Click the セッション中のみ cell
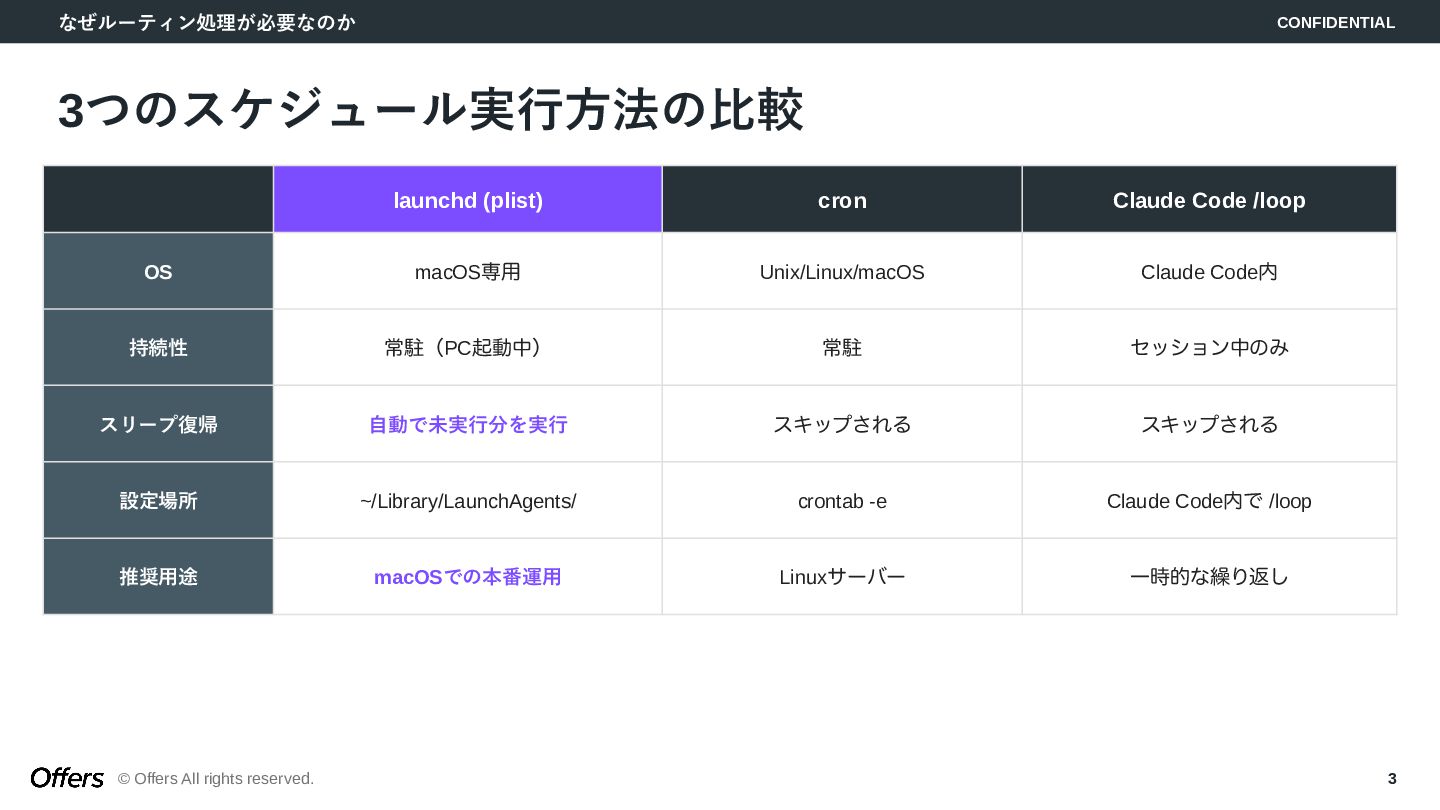The height and width of the screenshot is (810, 1440). pyautogui.click(x=1209, y=348)
